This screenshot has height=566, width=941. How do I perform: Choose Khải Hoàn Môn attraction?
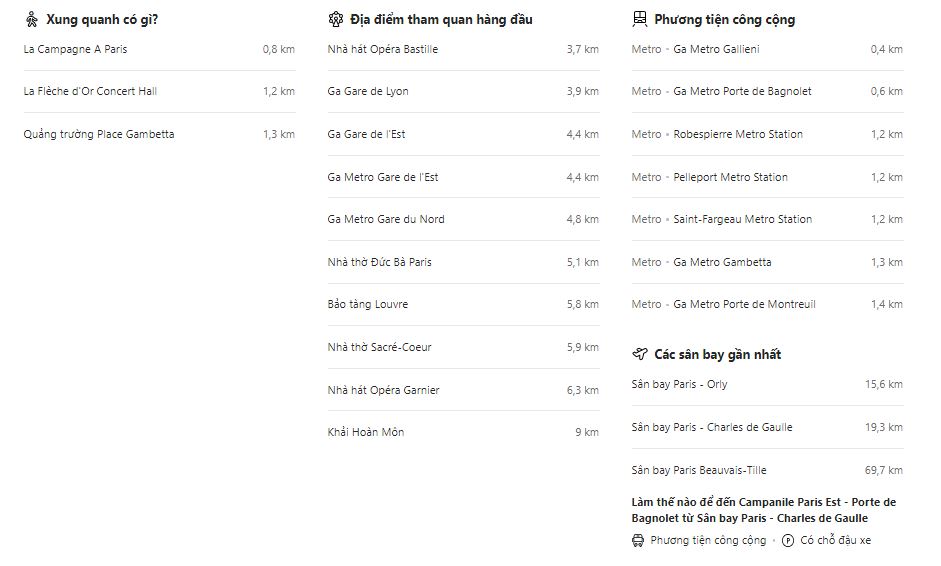(x=366, y=432)
